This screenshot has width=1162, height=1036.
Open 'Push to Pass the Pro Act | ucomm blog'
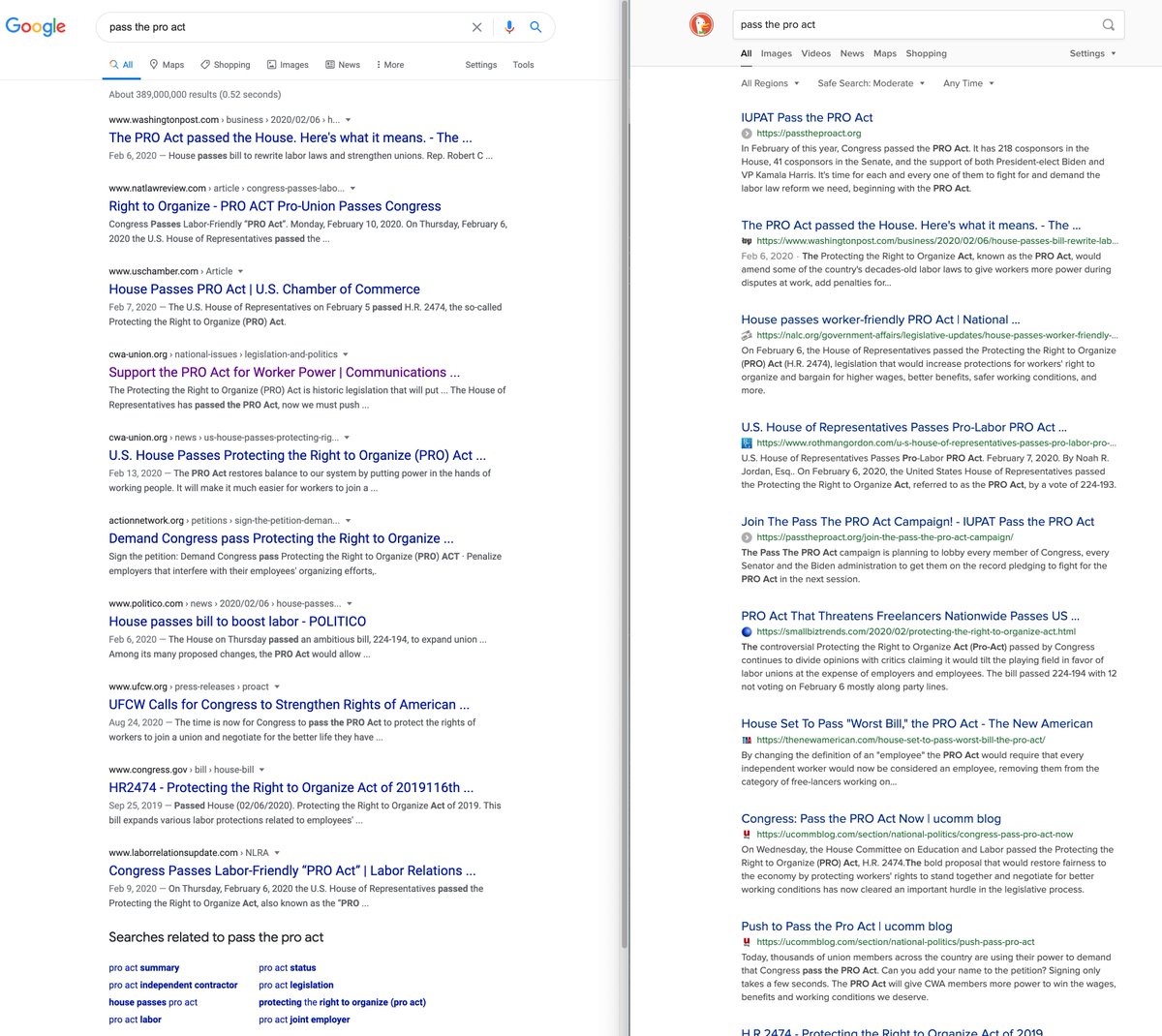847,927
